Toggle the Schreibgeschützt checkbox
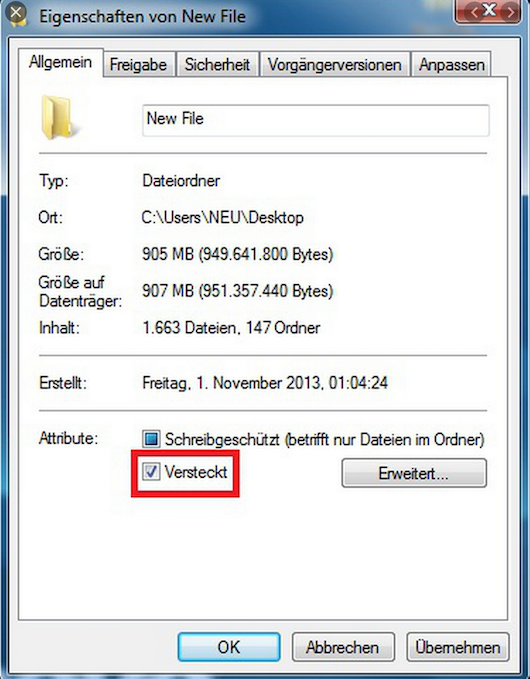Image resolution: width=530 pixels, height=679 pixels. point(151,439)
